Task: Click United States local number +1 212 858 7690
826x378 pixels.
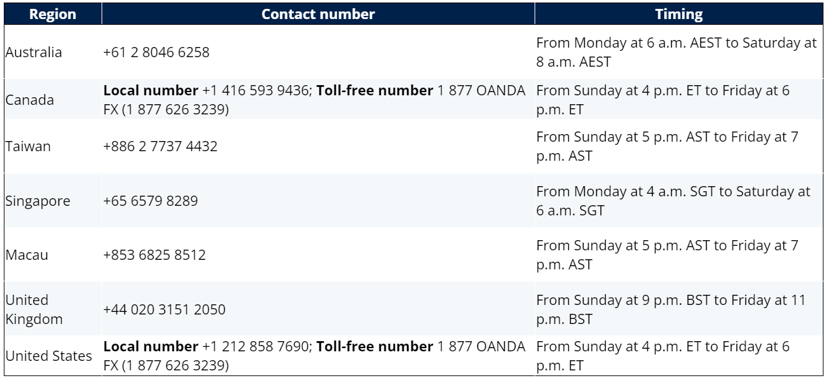Action: pos(255,346)
